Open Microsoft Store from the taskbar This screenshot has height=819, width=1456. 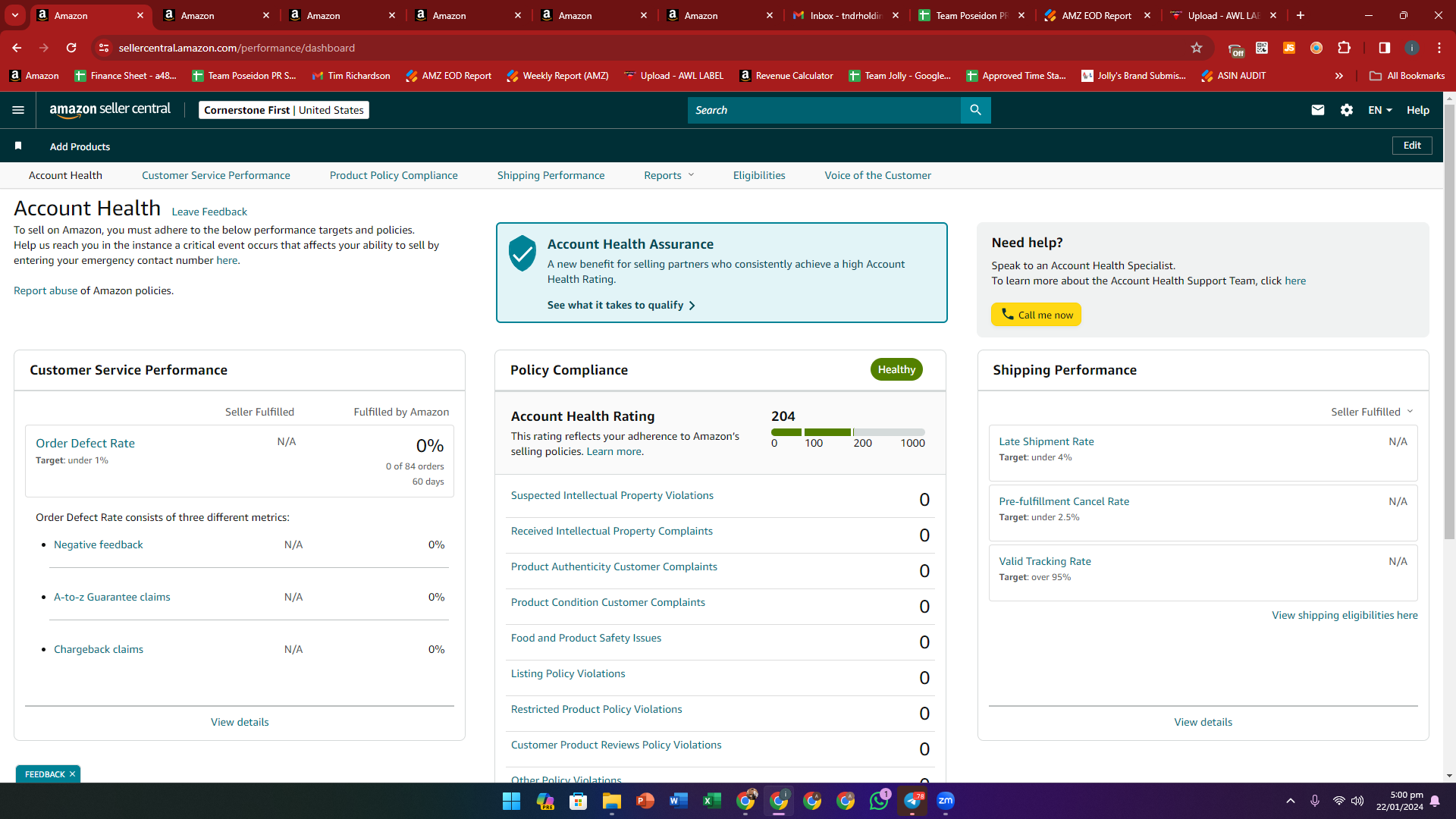click(579, 801)
